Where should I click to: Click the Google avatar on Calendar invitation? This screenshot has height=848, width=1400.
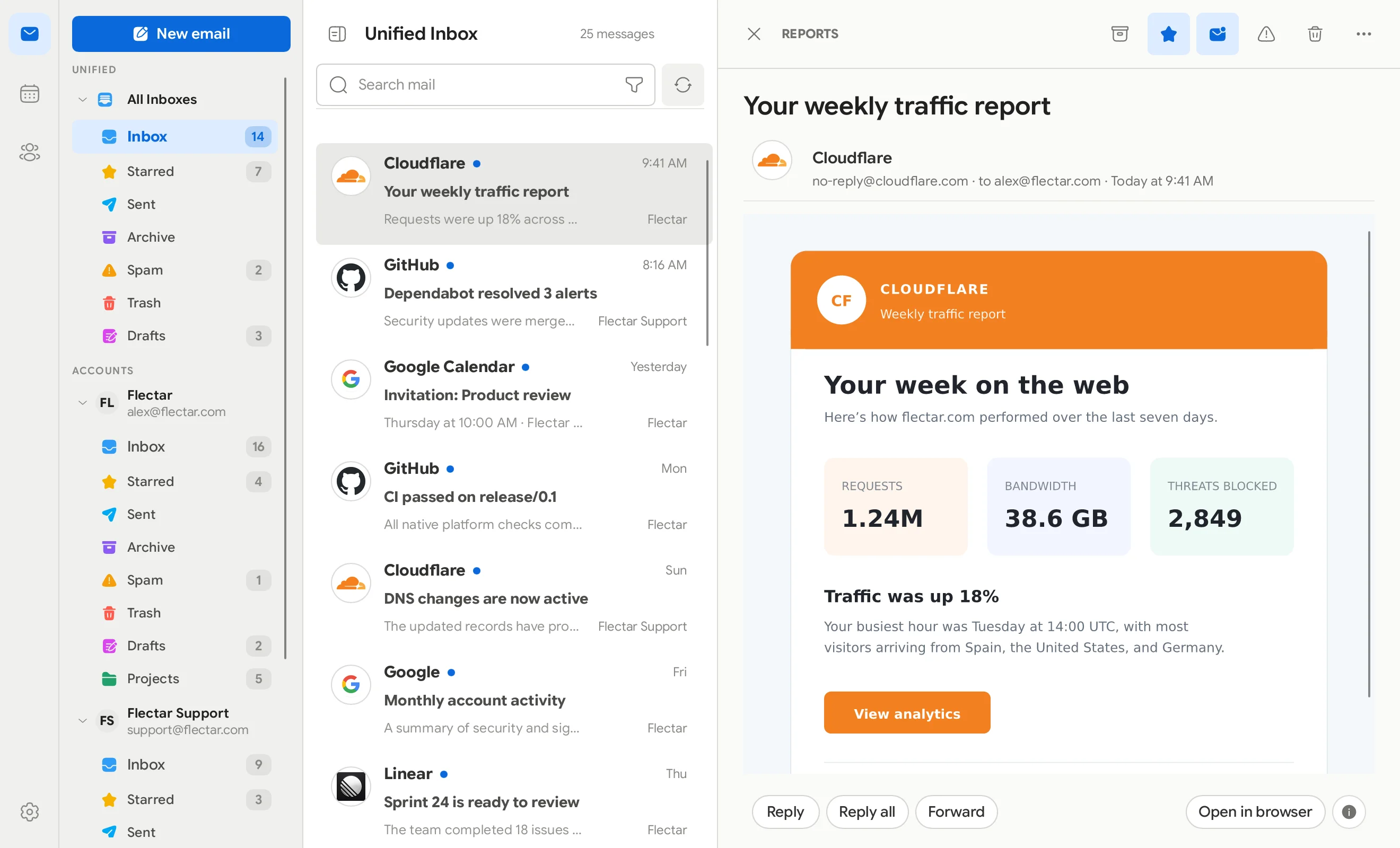pyautogui.click(x=351, y=379)
